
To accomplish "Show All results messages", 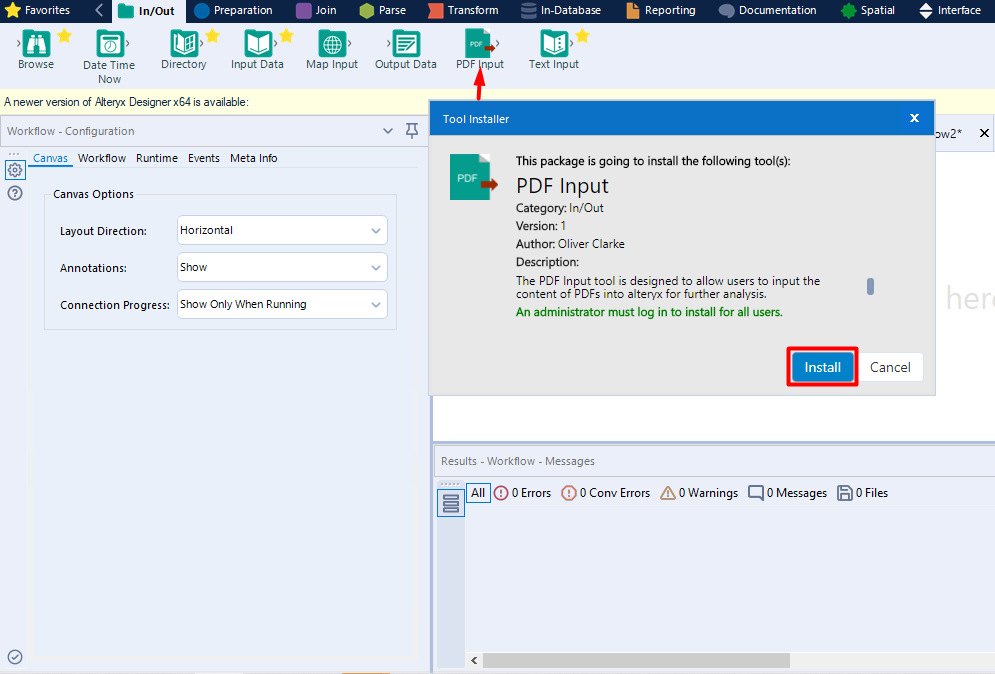I will [x=478, y=492].
